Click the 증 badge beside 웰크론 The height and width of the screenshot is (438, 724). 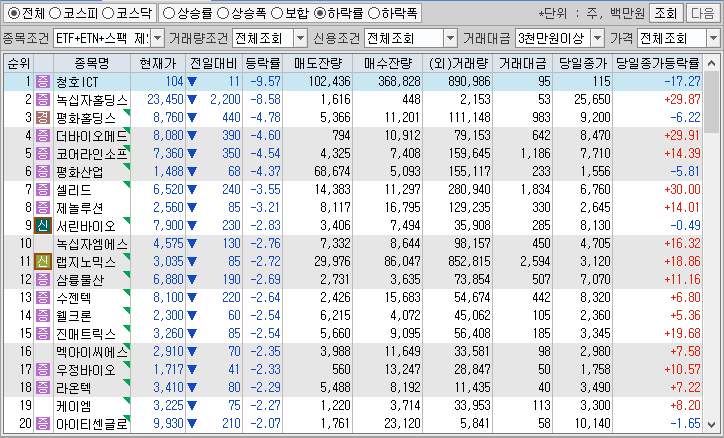pos(43,316)
